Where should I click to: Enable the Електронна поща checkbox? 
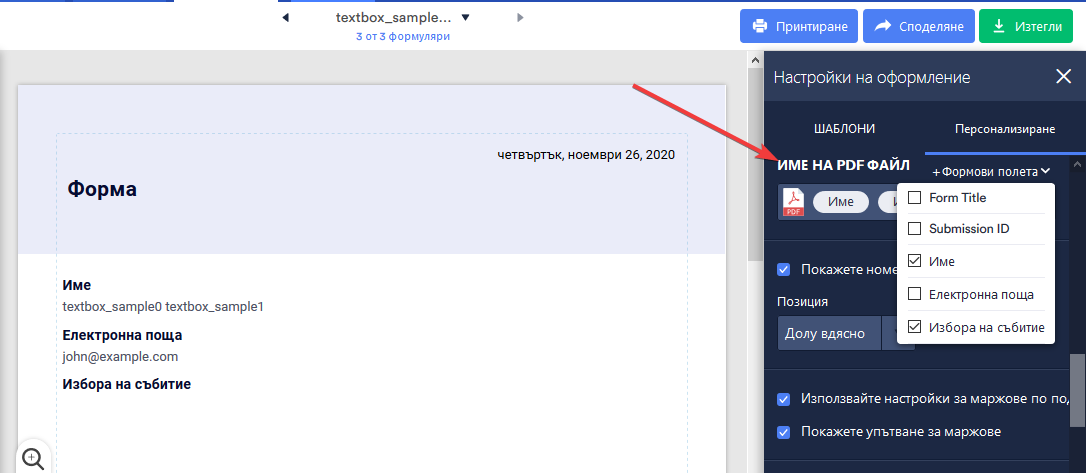[x=914, y=294]
